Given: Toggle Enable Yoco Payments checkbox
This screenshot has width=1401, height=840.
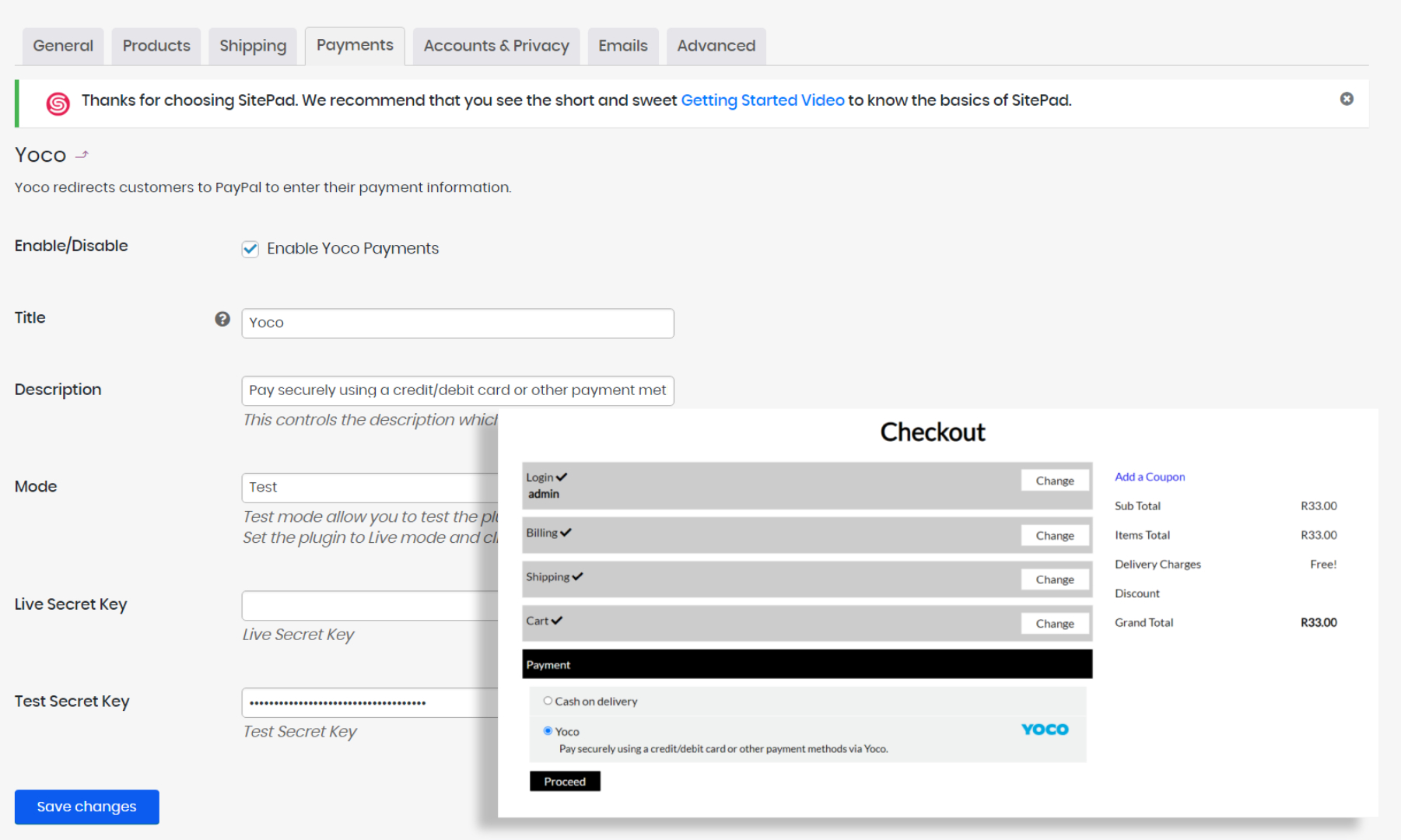Looking at the screenshot, I should (x=250, y=249).
